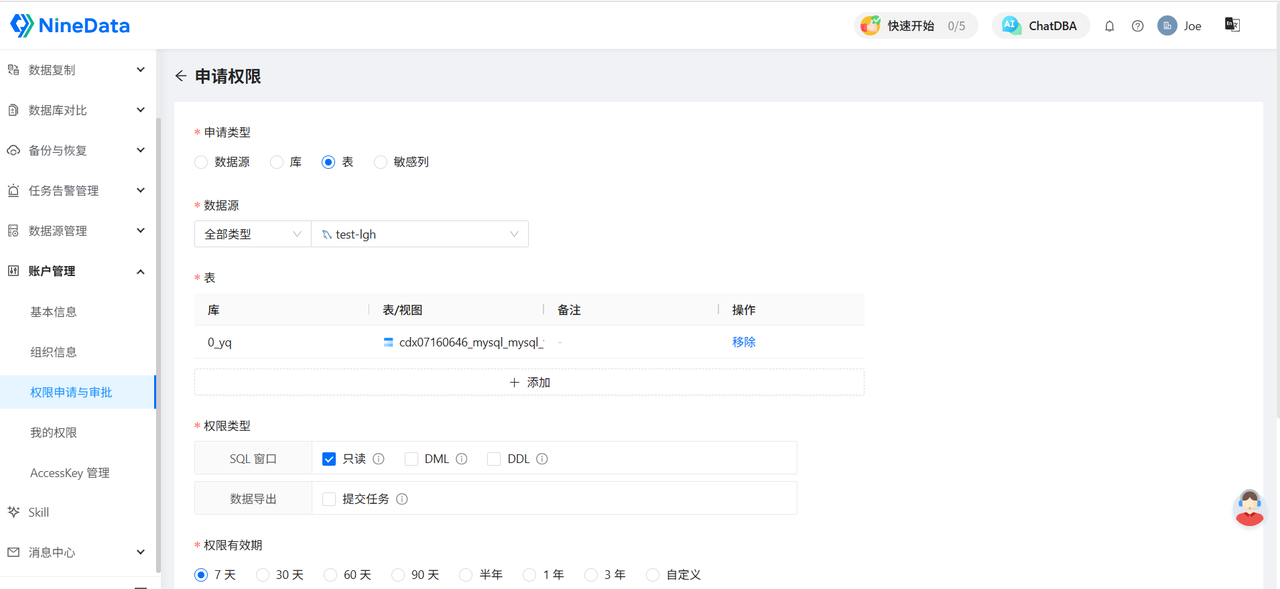Expand the 备份与恢复 sidebar menu
The width and height of the screenshot is (1280, 589).
[78, 150]
